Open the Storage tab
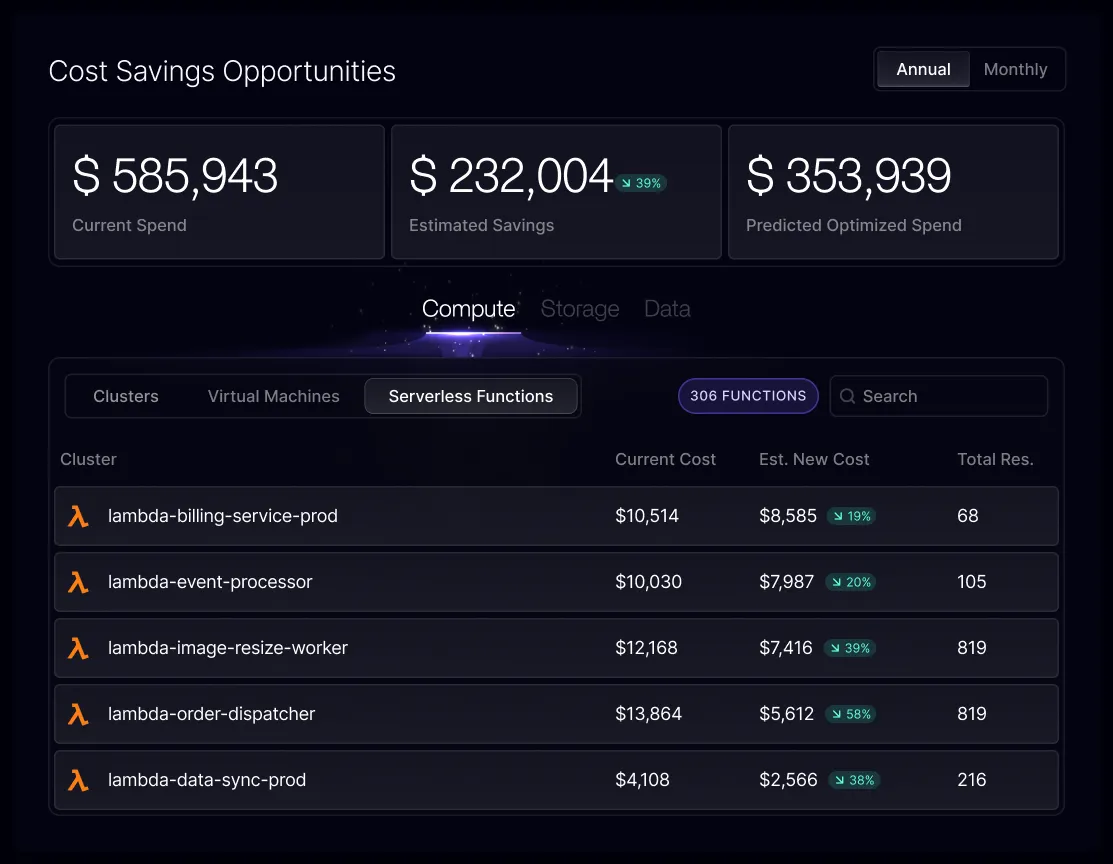Image resolution: width=1113 pixels, height=864 pixels. (x=580, y=309)
